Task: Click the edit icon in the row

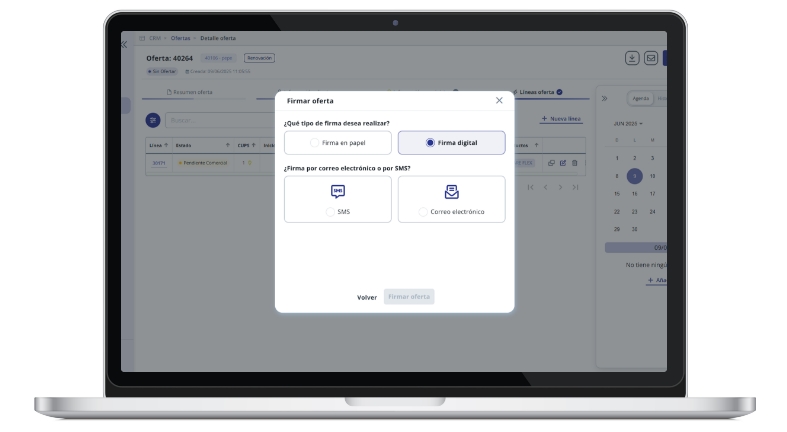Action: 563,162
